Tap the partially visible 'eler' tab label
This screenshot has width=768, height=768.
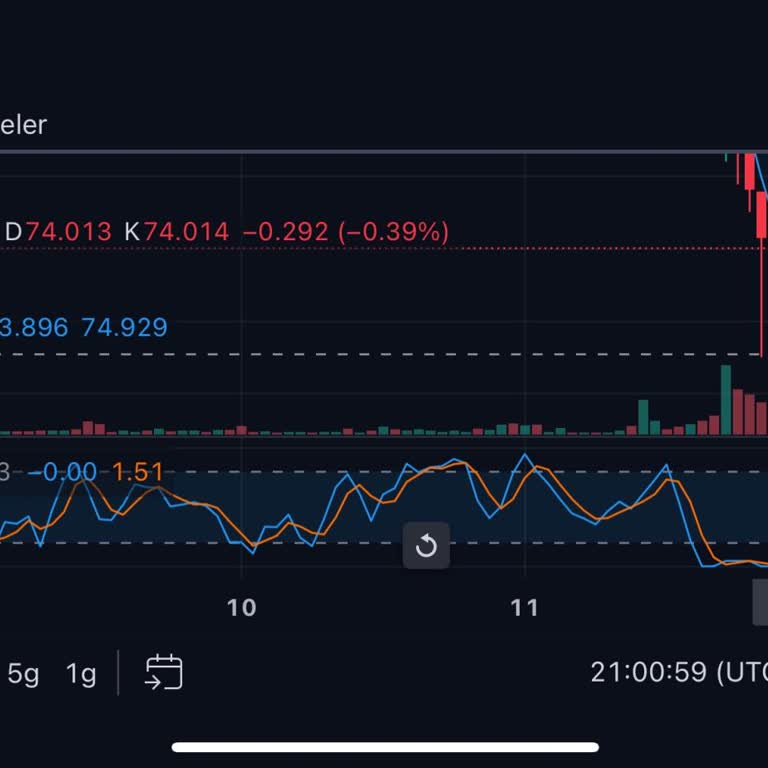[23, 125]
